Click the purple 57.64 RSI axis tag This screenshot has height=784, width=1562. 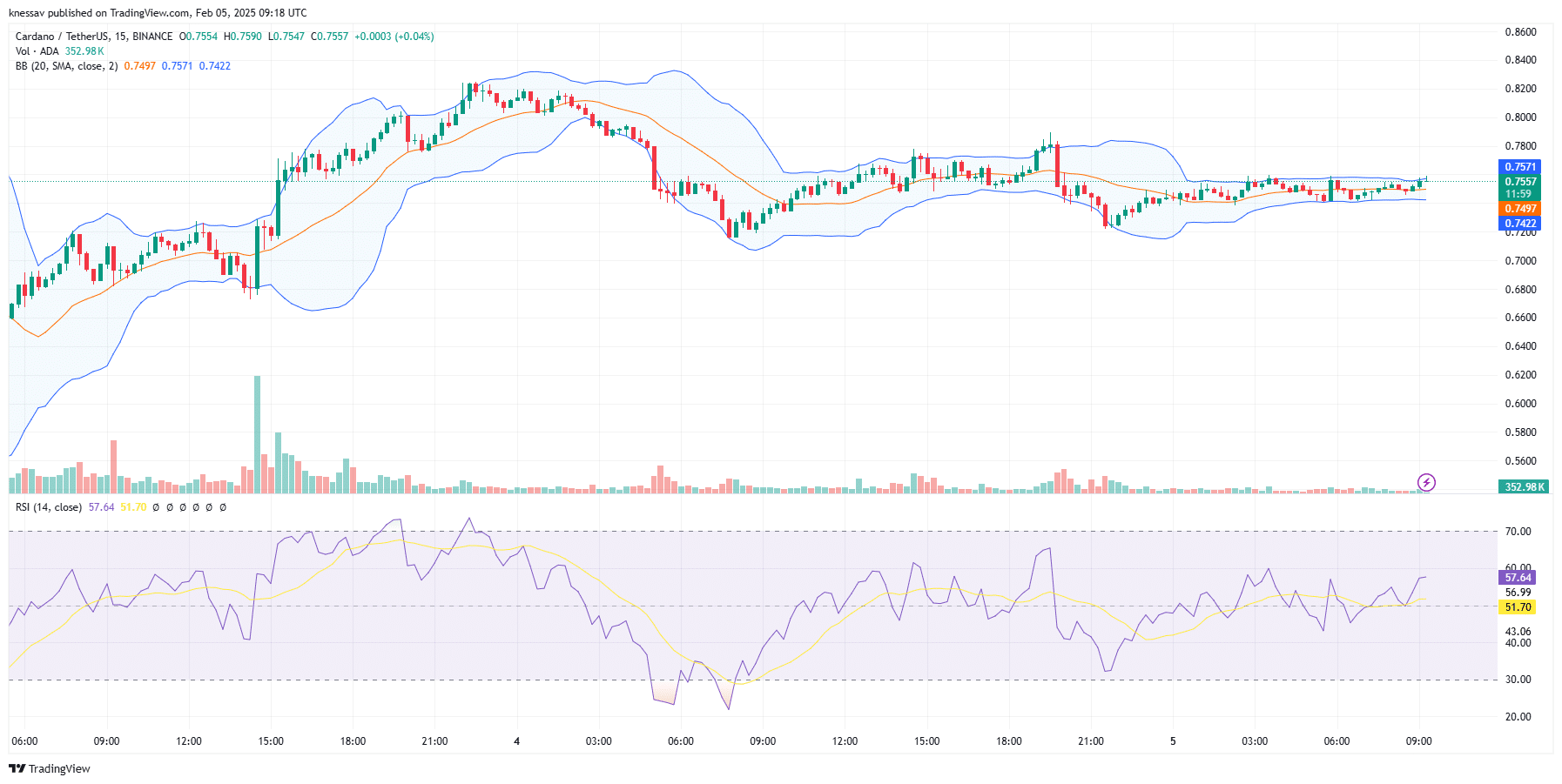1518,578
